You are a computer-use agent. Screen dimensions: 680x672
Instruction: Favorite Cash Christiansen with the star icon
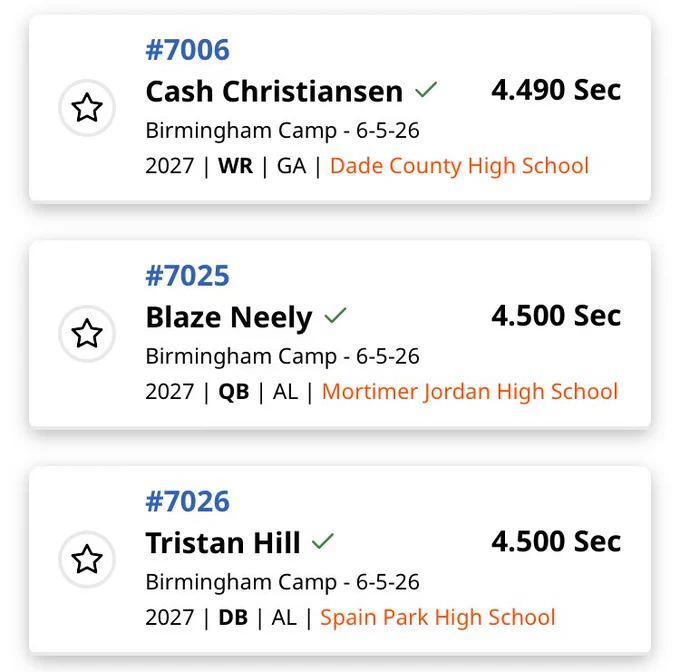pos(87,108)
